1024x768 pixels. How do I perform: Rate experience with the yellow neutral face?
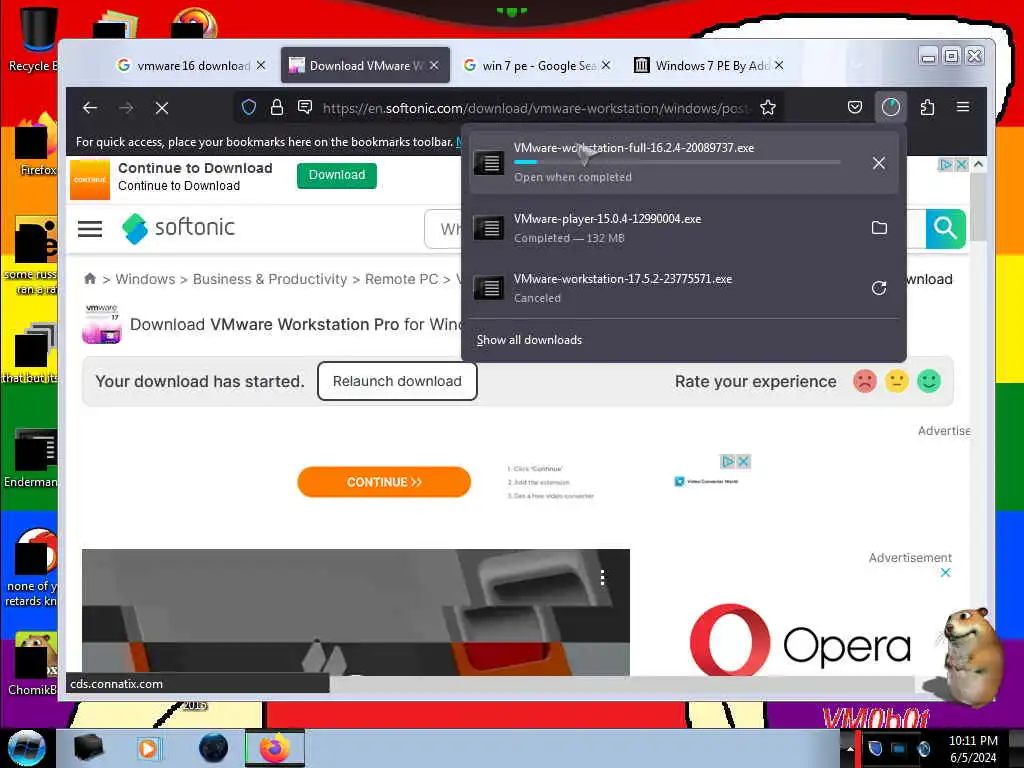click(x=897, y=381)
